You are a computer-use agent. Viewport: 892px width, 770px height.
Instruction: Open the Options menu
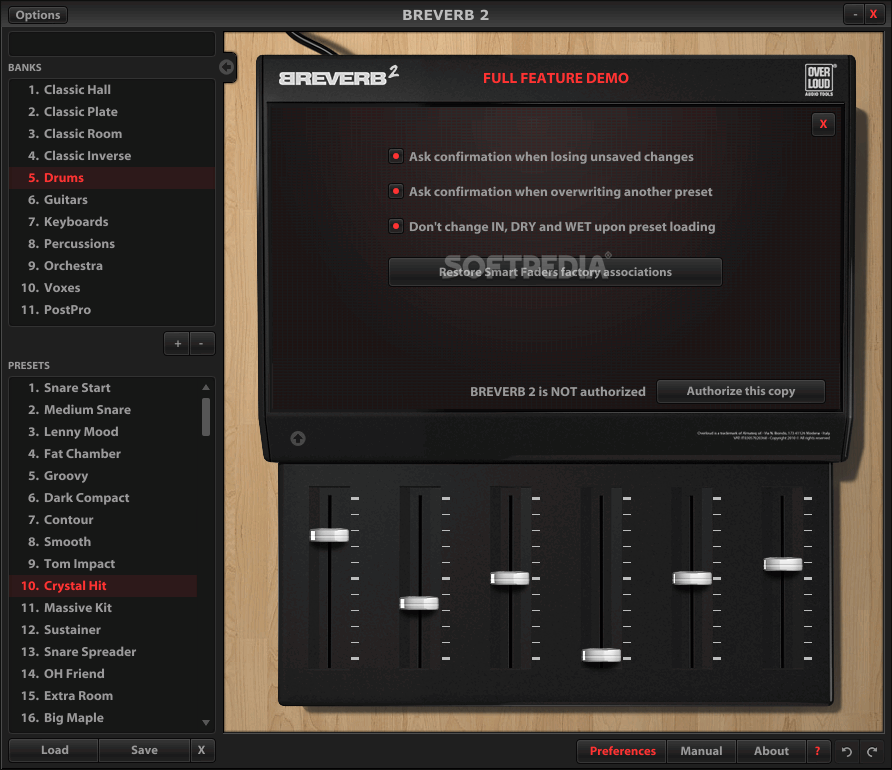38,15
